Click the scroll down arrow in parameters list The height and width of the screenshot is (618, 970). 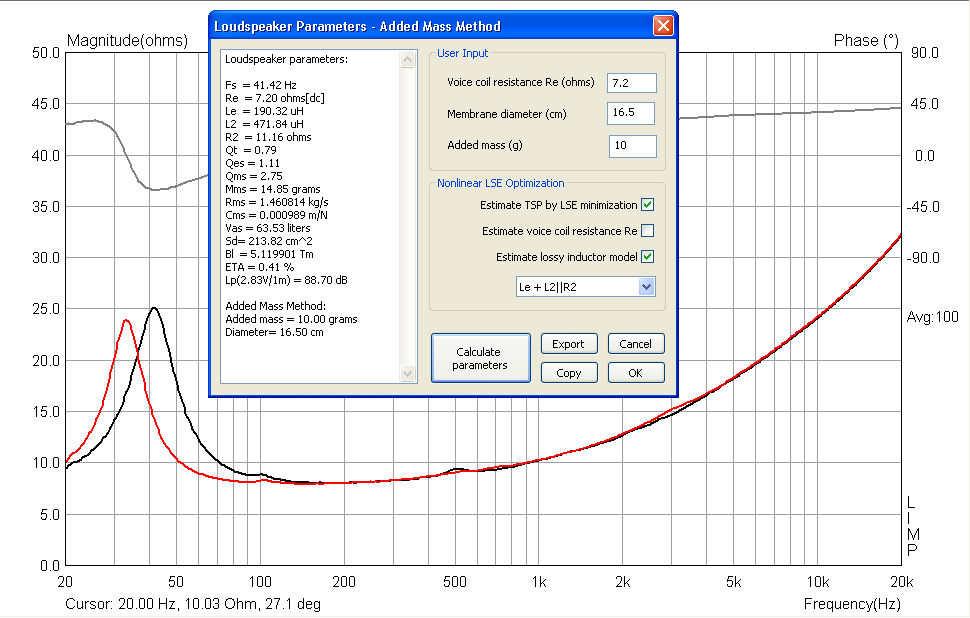coord(408,373)
